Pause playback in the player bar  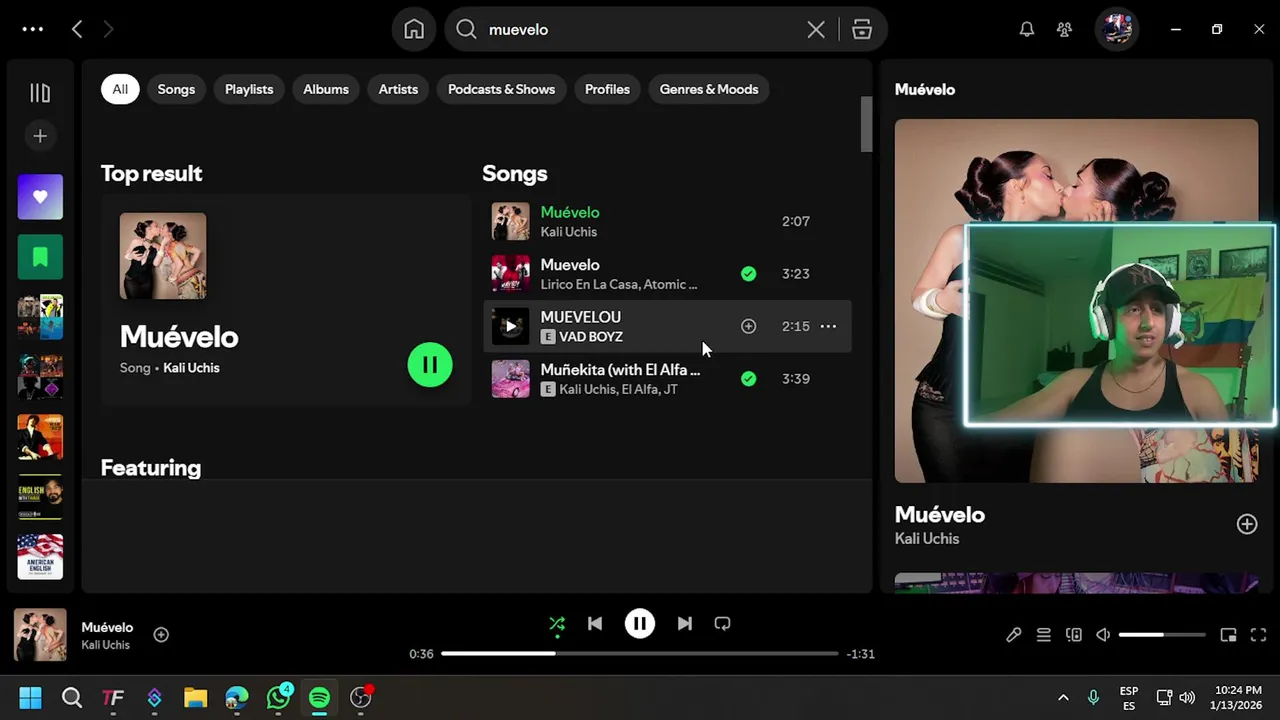[x=640, y=624]
